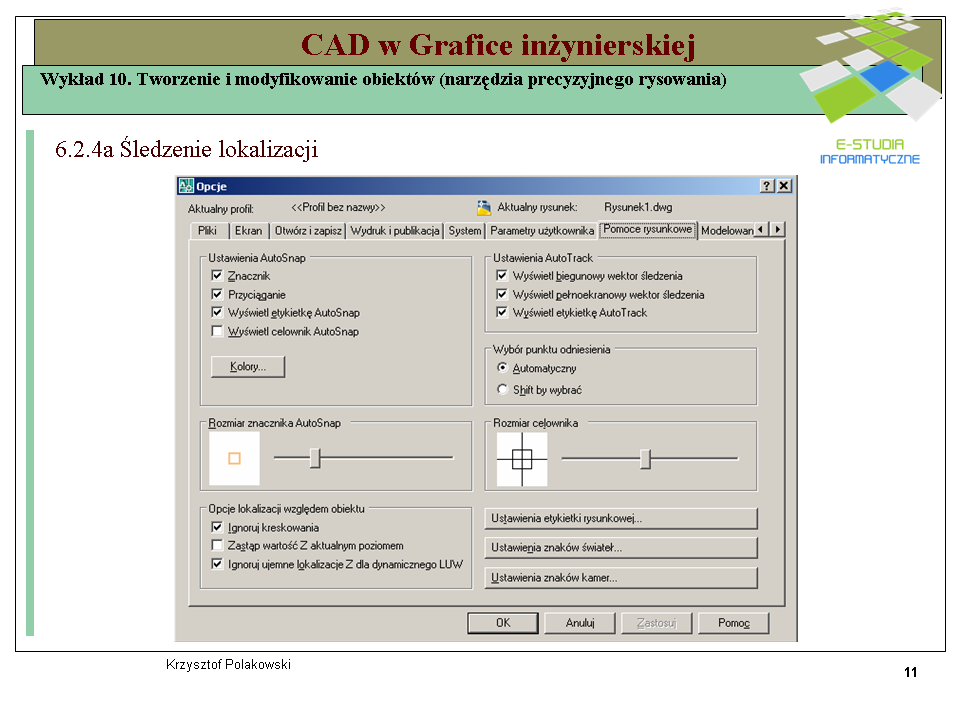Click the slide page number 11
This screenshot has width=960, height=720.
[x=910, y=672]
